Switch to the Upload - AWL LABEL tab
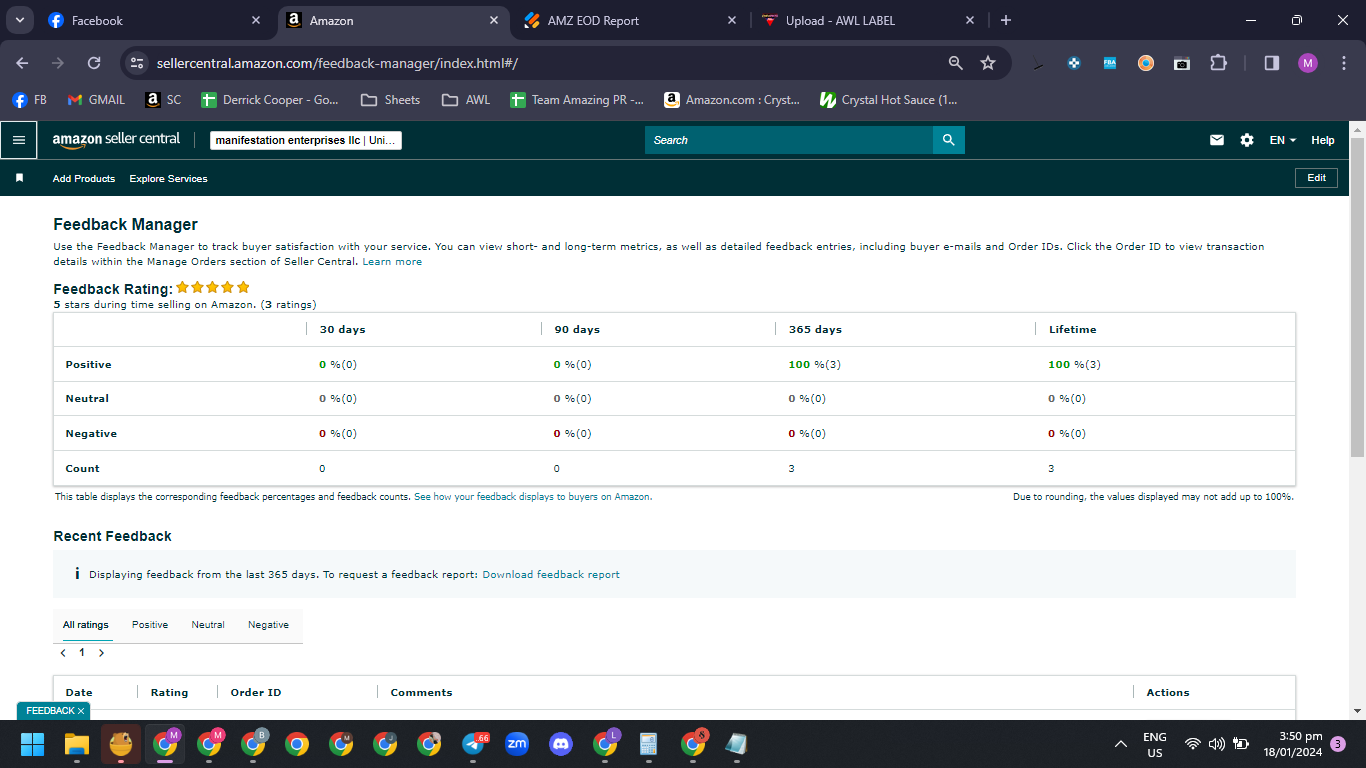The height and width of the screenshot is (768, 1366). click(869, 20)
